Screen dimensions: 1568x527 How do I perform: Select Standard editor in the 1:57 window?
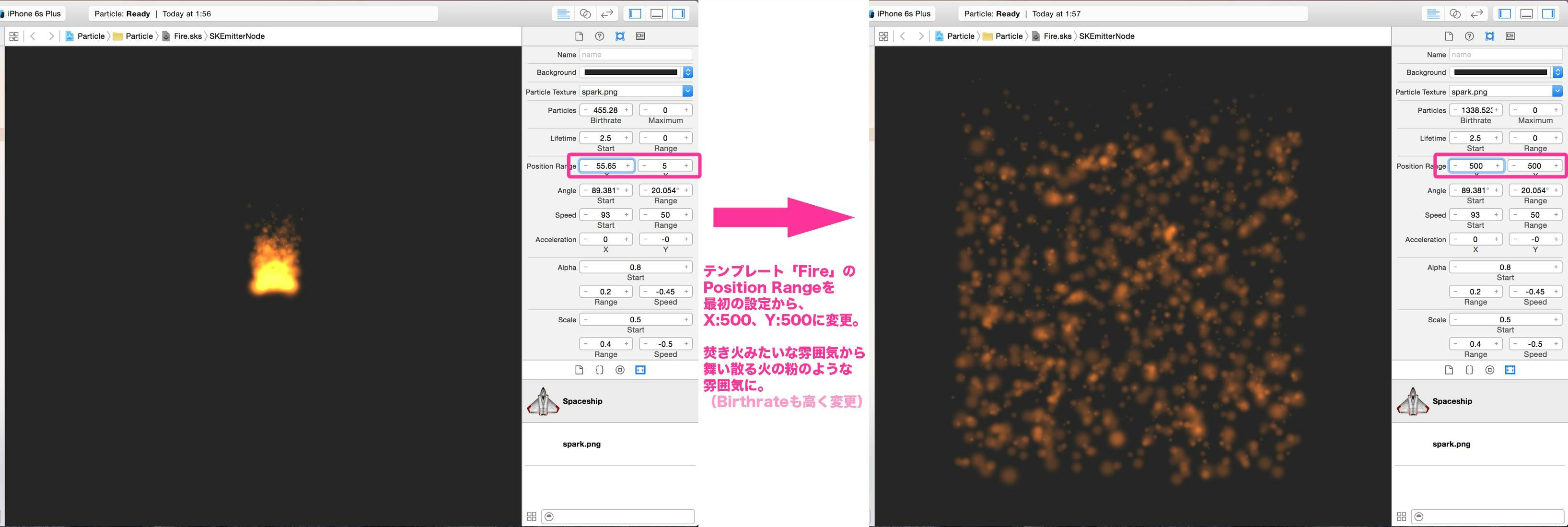1433,13
